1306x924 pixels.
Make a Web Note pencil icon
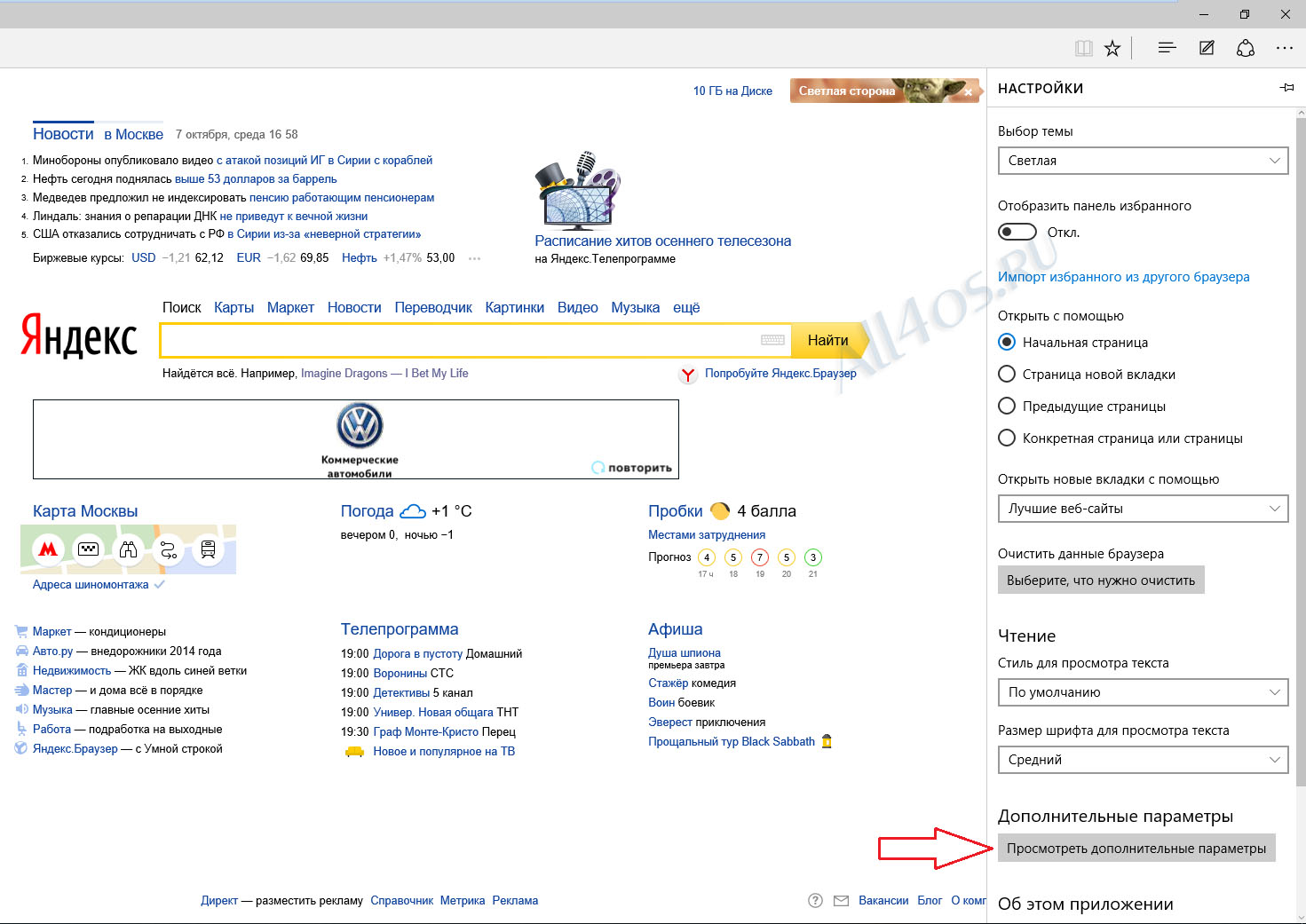pos(1207,48)
